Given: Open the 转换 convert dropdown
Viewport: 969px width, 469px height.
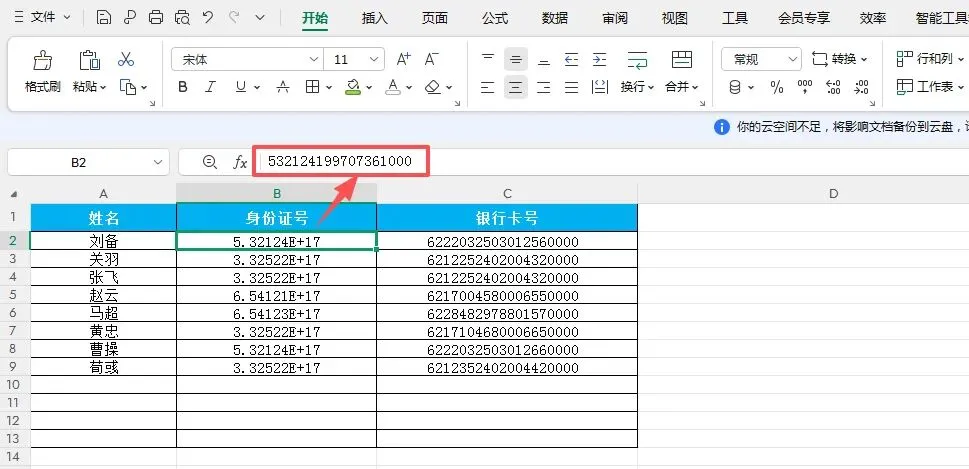Looking at the screenshot, I should (x=839, y=59).
